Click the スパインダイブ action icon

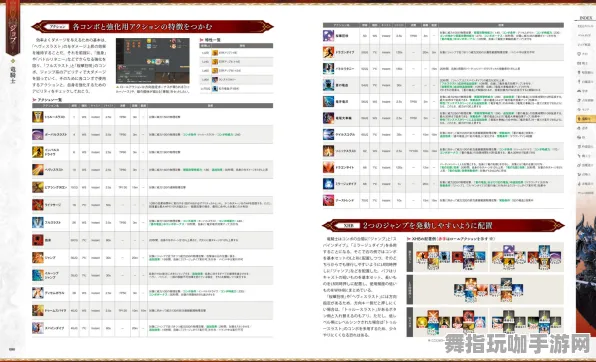pos(38,328)
